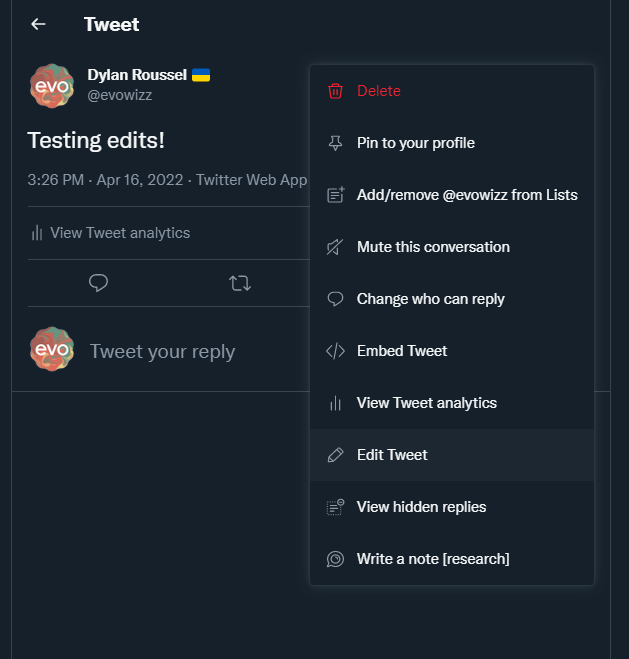Select "Pin to your profile" option
The height and width of the screenshot is (659, 629).
click(415, 143)
